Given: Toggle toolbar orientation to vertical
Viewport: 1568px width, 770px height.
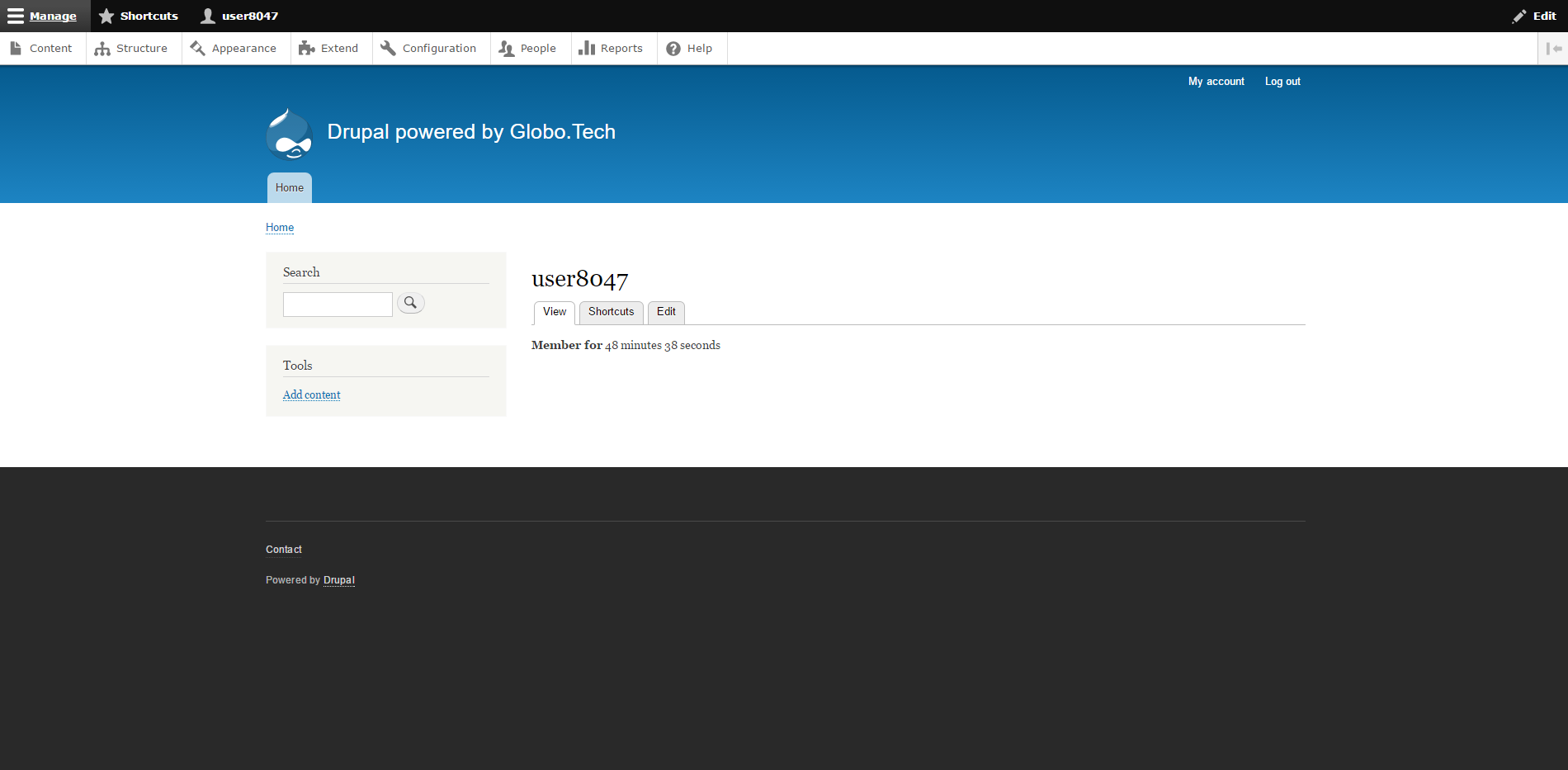Looking at the screenshot, I should (x=1553, y=49).
